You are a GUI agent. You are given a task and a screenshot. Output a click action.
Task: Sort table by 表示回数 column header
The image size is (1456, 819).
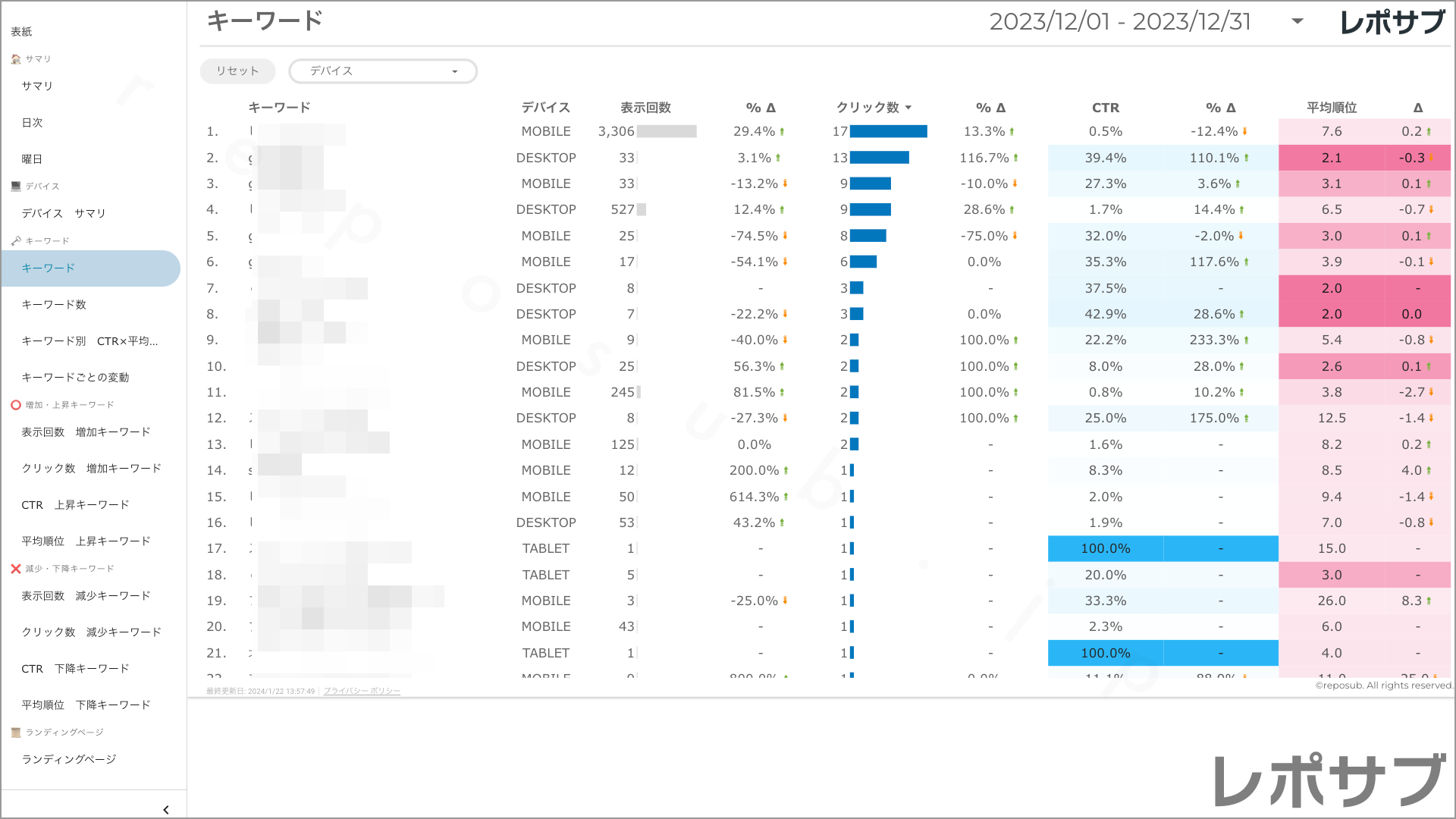pos(645,108)
